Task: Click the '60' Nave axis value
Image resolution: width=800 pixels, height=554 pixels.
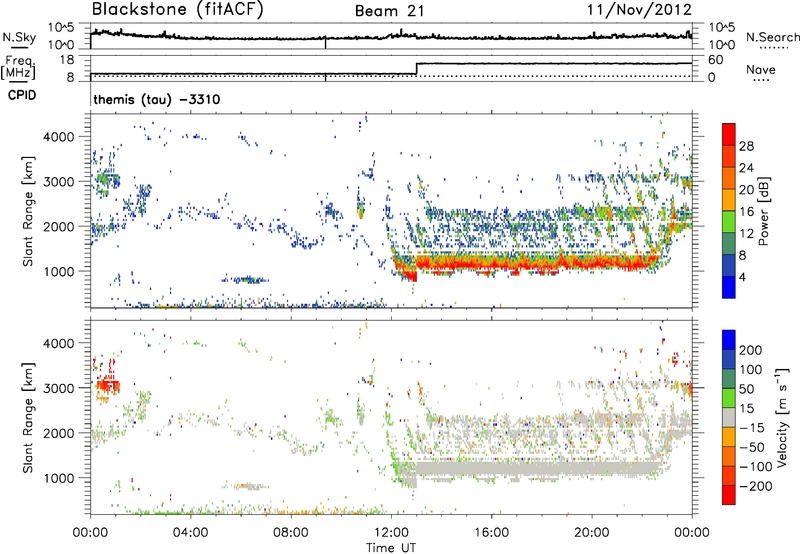Action: (715, 60)
